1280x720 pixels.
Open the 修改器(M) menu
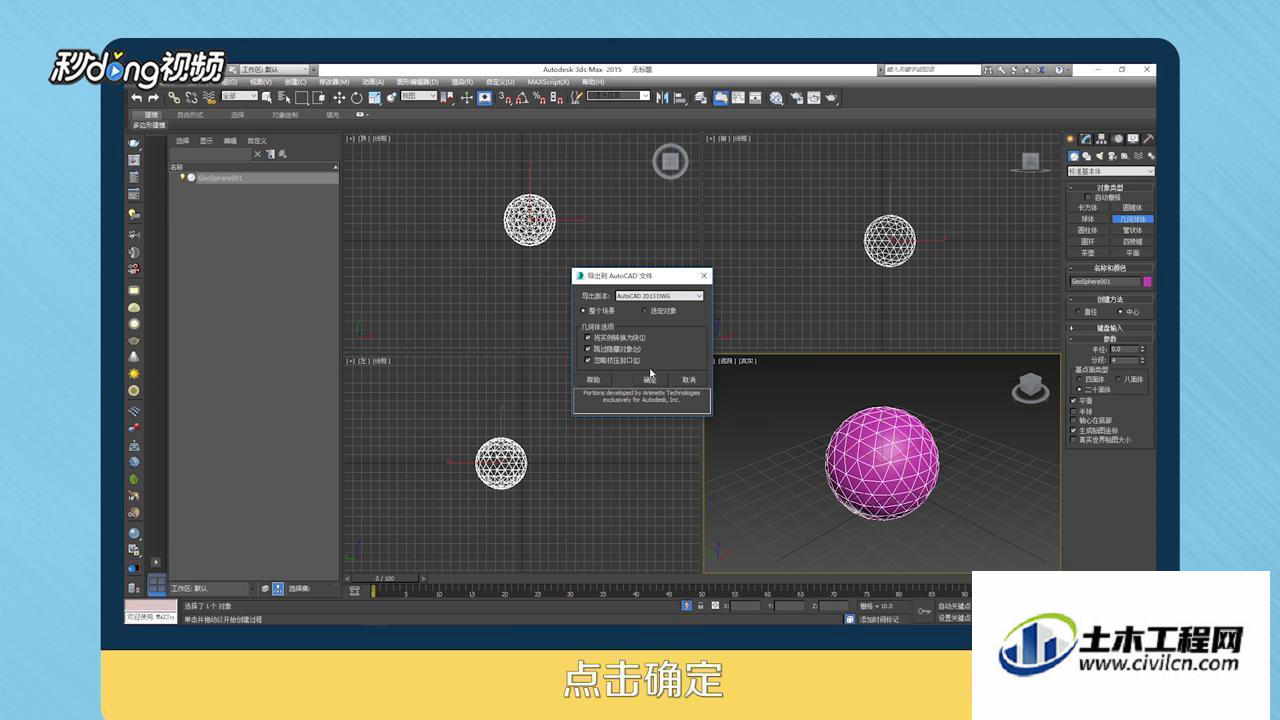334,82
